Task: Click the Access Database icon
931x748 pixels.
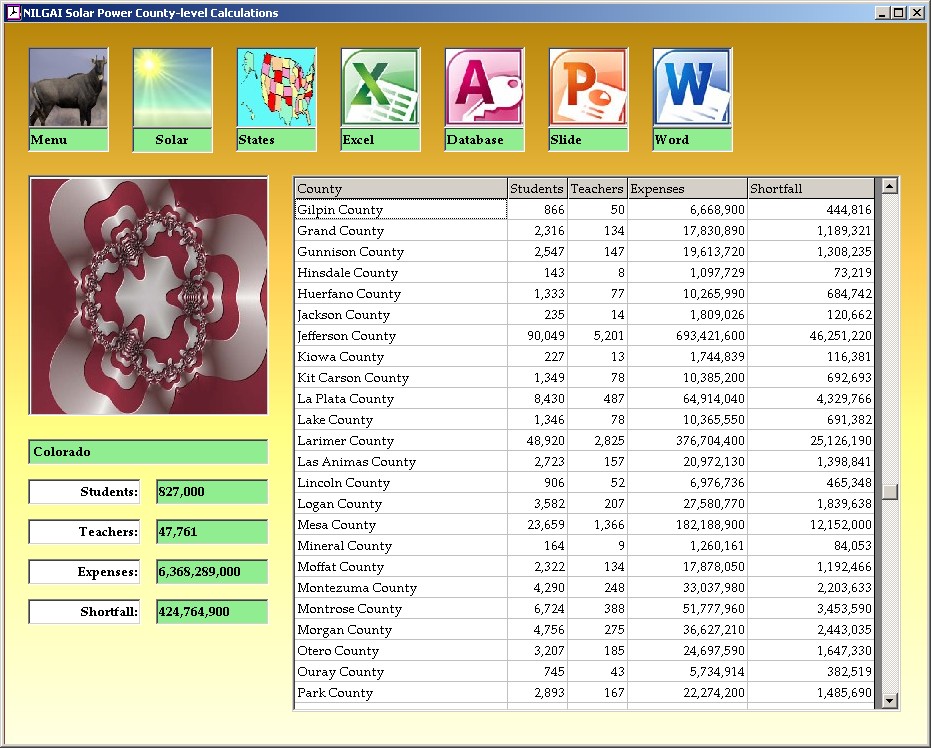Action: click(484, 88)
